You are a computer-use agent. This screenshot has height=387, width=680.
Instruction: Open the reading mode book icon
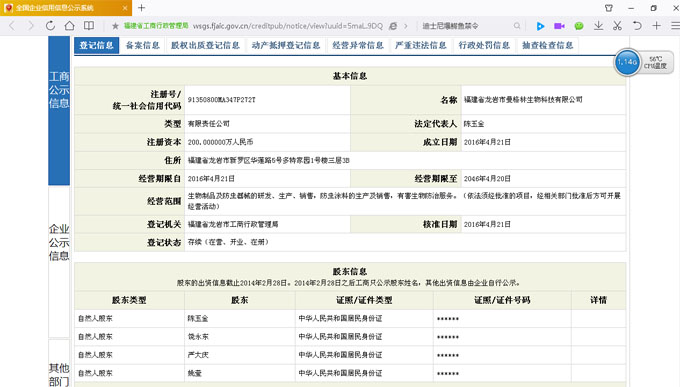pyautogui.click(x=89, y=26)
